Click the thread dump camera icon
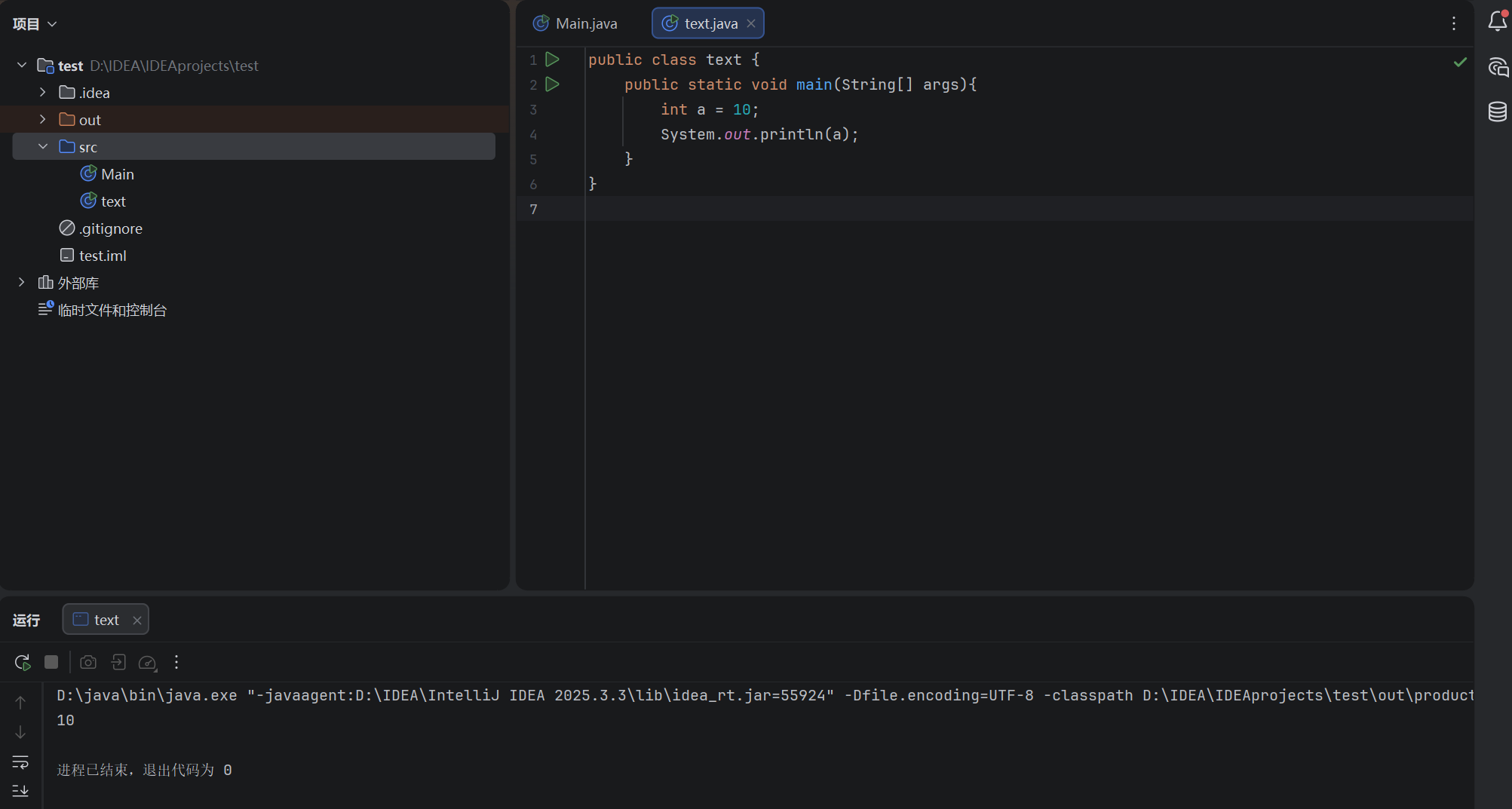 (88, 662)
